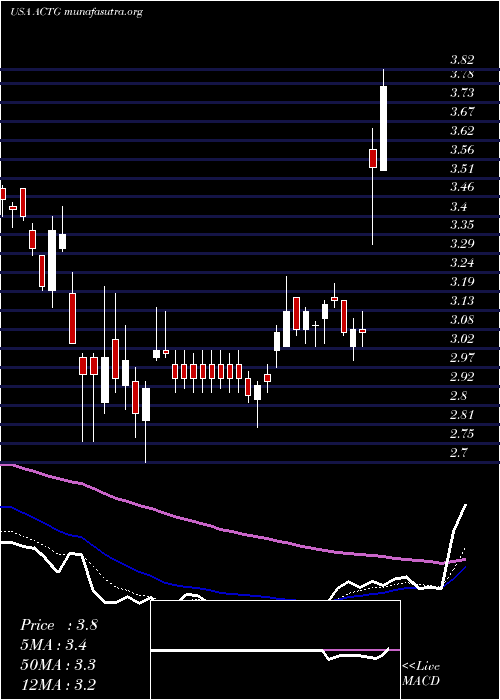Select the 50MA : 3.3 legend entry

(x=58, y=665)
